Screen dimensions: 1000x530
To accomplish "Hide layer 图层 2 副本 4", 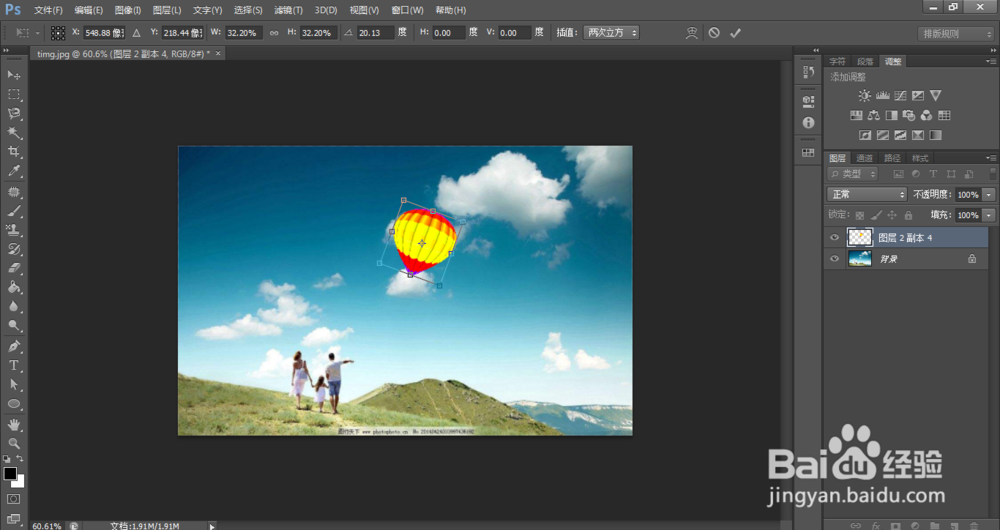I will click(x=834, y=238).
